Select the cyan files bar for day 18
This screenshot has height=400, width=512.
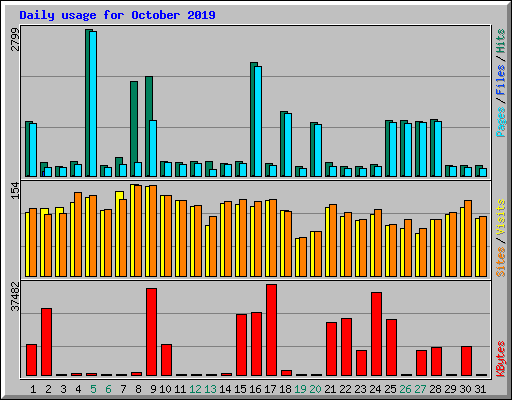(x=288, y=145)
